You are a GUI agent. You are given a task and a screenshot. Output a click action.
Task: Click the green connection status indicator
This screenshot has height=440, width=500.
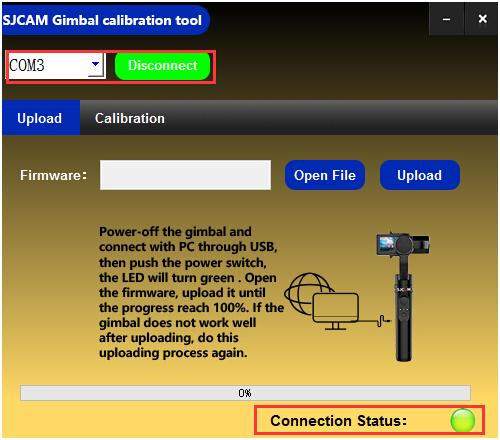[462, 420]
